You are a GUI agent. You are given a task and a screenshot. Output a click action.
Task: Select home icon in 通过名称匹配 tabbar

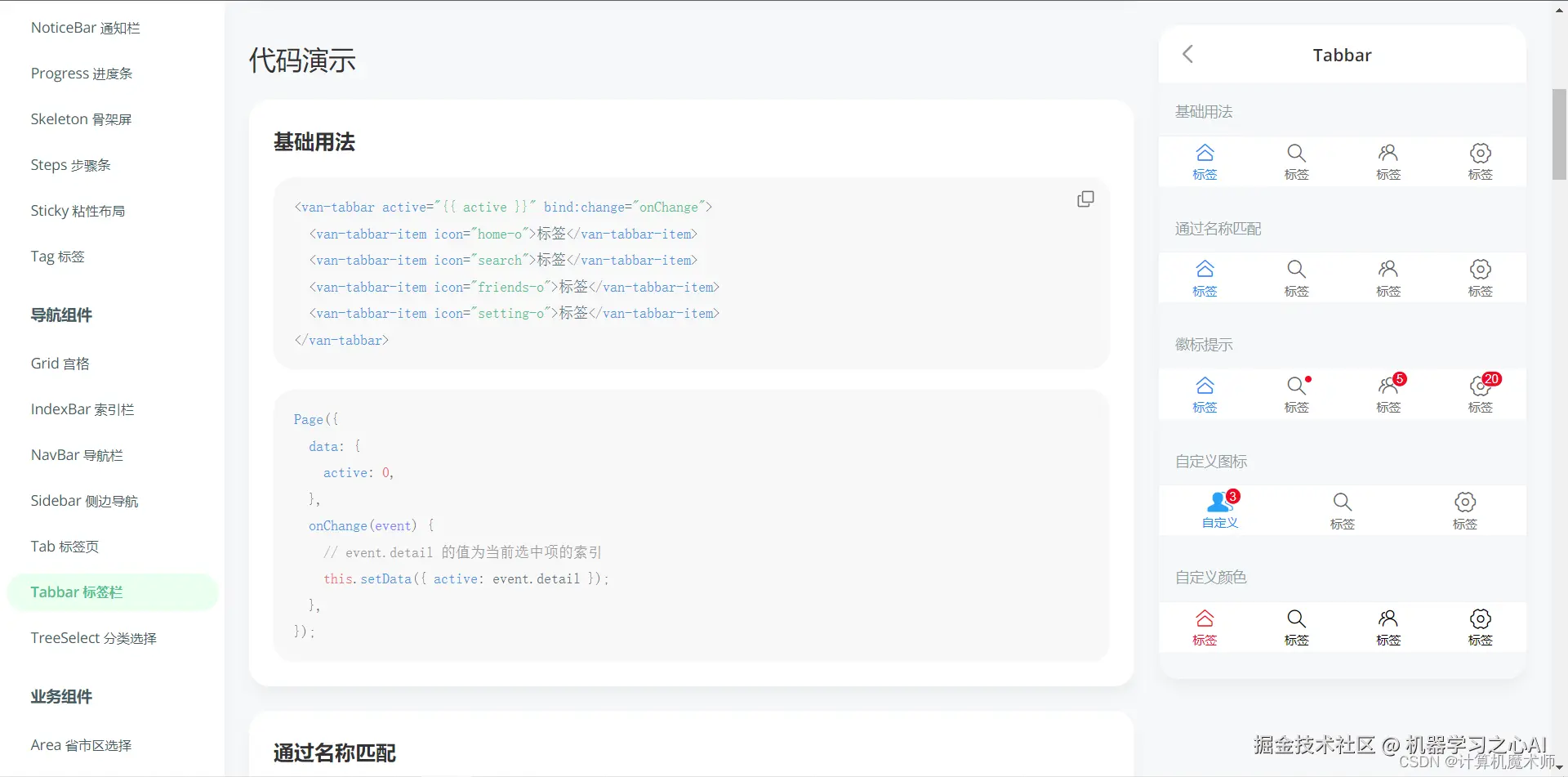coord(1205,269)
